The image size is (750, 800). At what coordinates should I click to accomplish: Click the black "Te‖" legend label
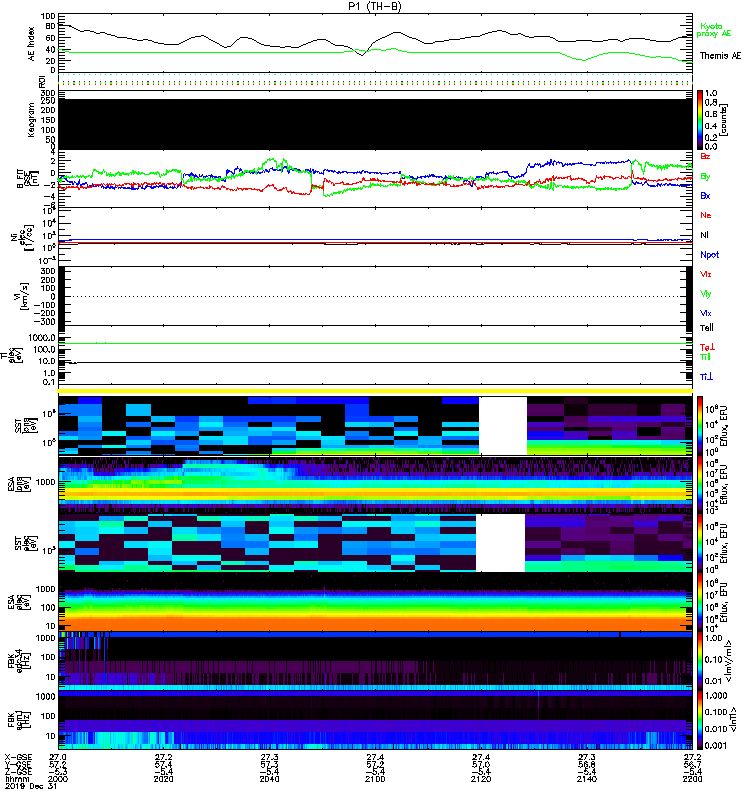coord(707,328)
